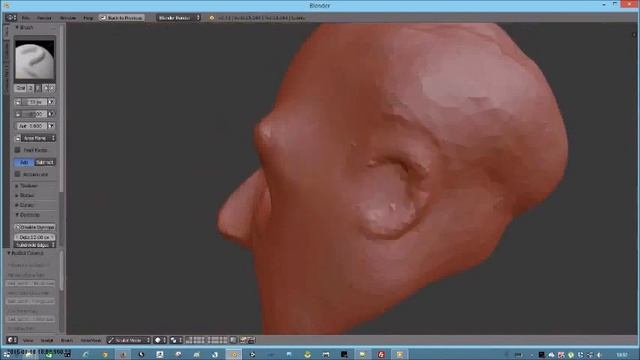Click the Disable Dyntopo button

[35, 227]
